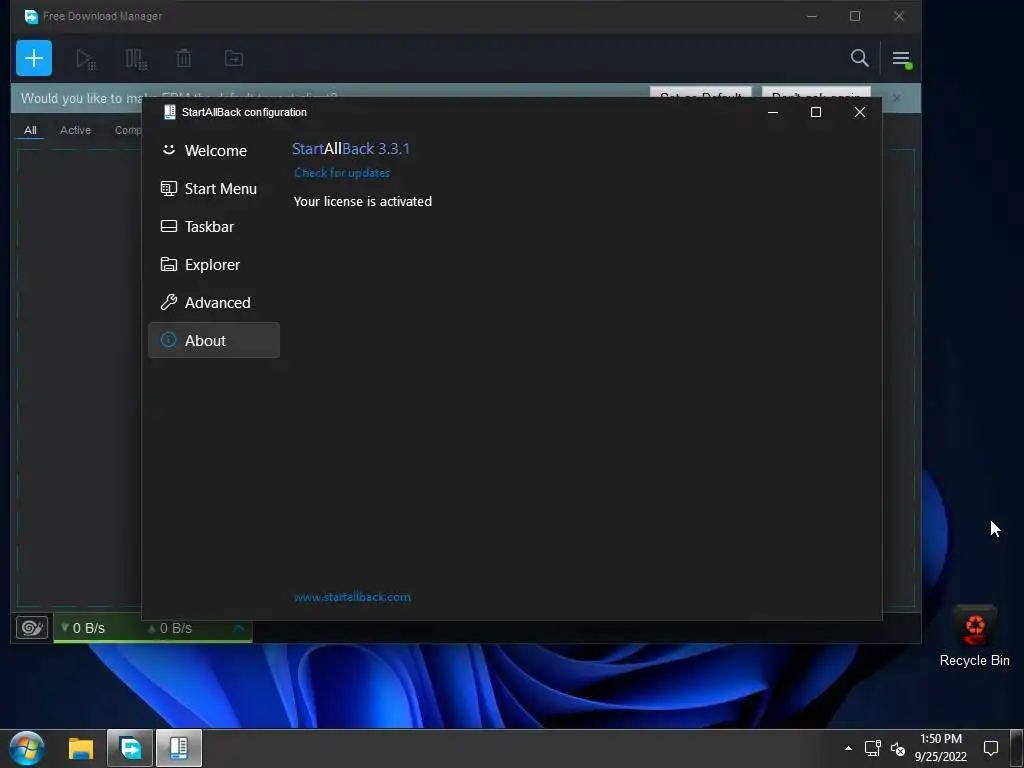This screenshot has width=1024, height=768.
Task: Minimize the Free Download Manager window
Action: coord(812,16)
